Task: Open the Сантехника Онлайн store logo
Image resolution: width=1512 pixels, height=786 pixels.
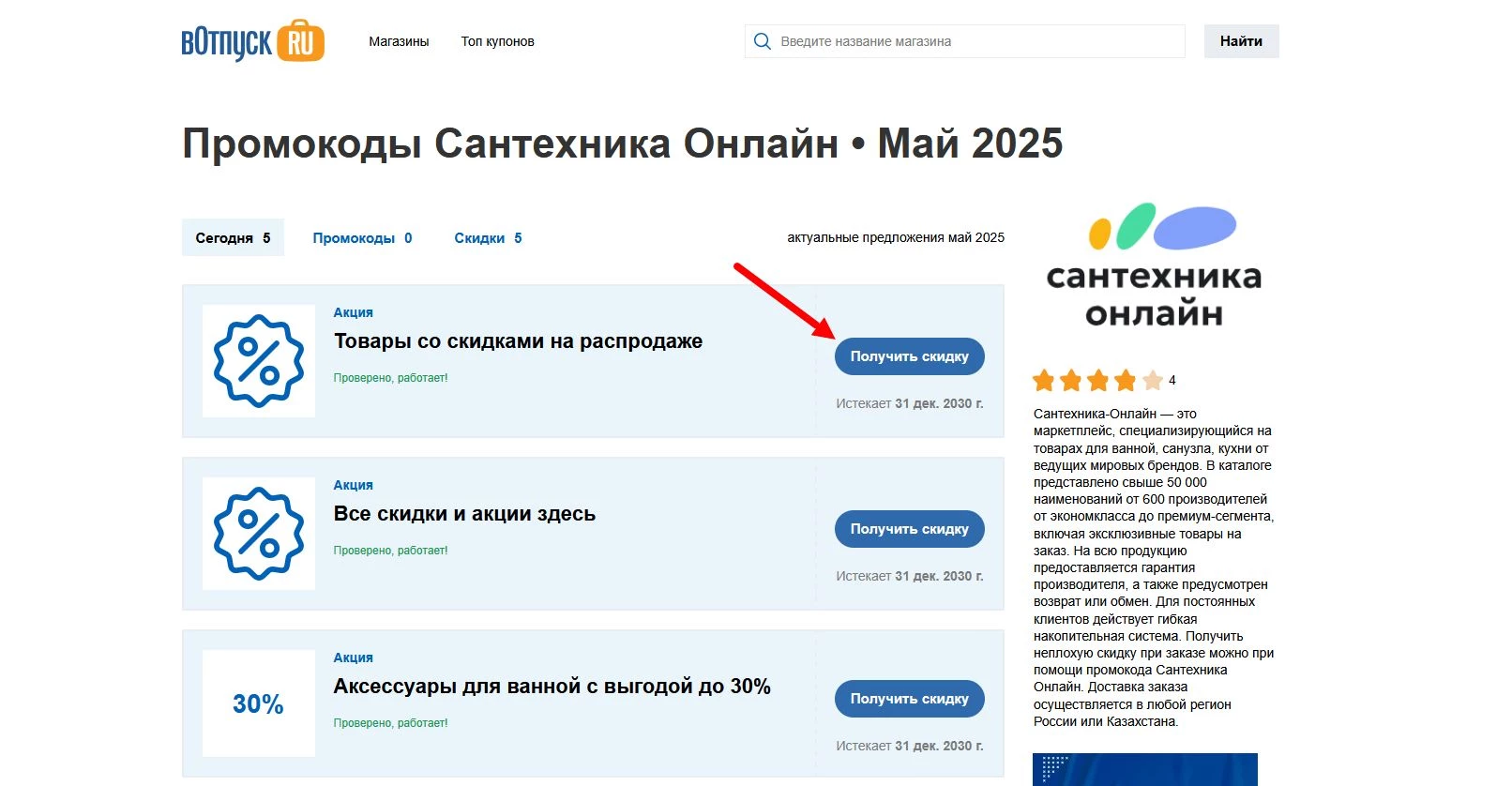Action: click(x=1155, y=265)
